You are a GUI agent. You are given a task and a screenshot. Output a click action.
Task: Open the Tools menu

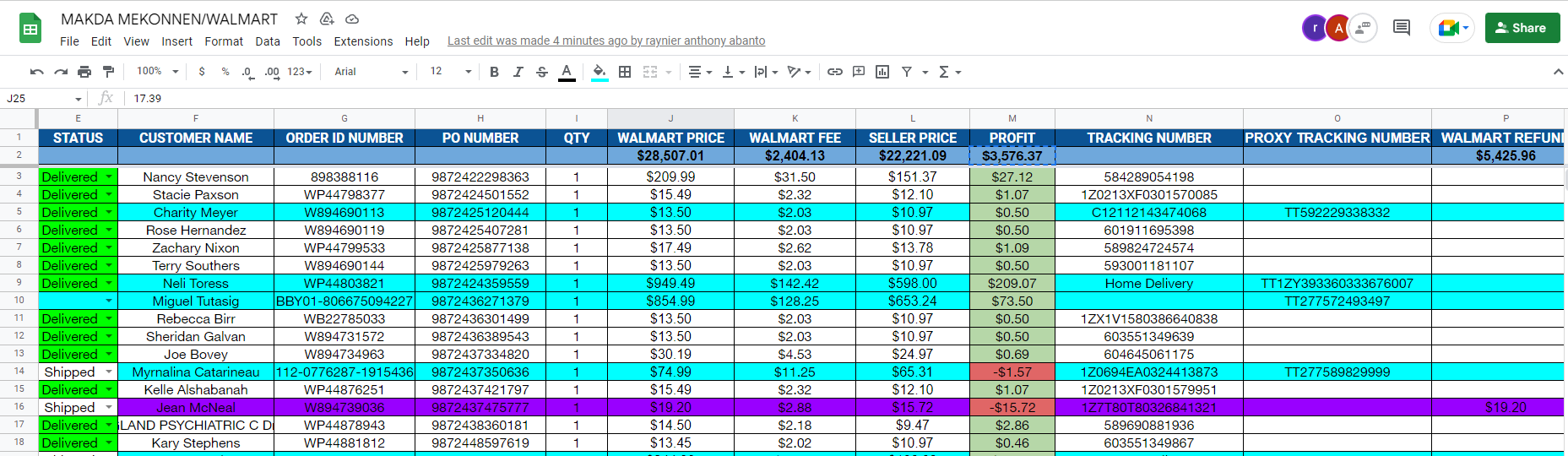pos(307,41)
